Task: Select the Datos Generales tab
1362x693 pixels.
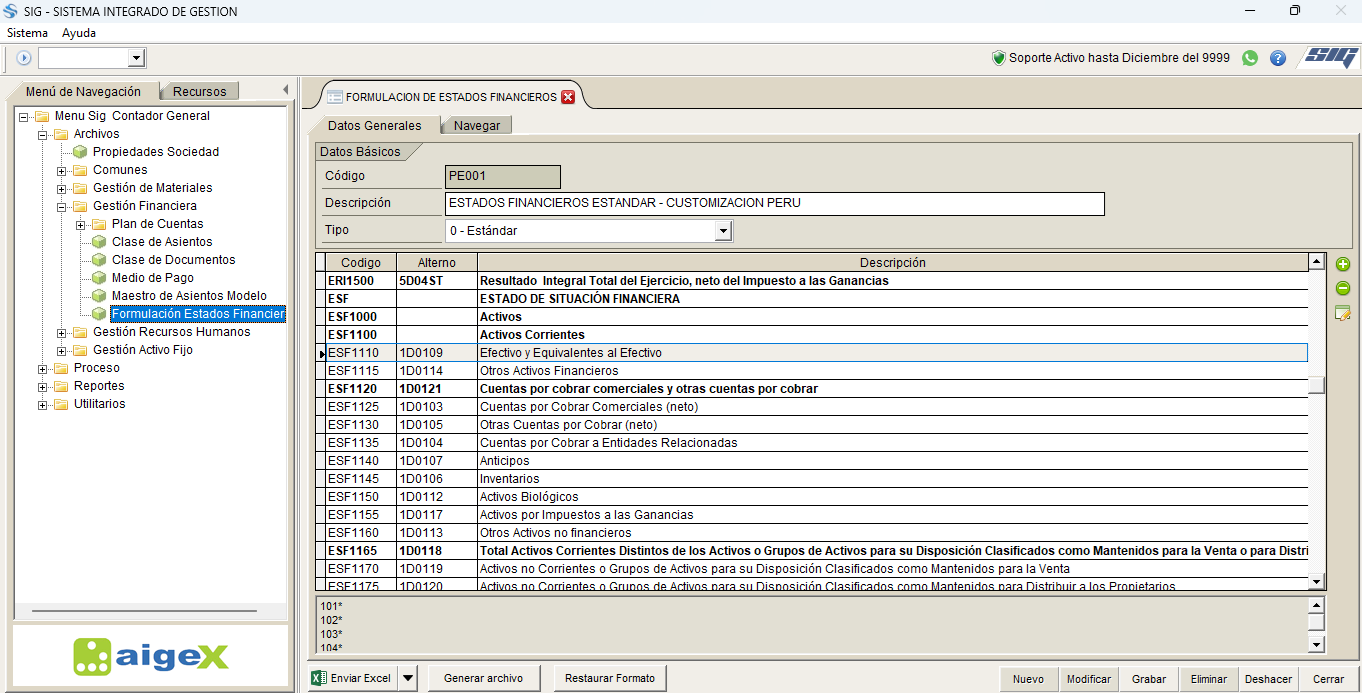Action: (x=375, y=126)
